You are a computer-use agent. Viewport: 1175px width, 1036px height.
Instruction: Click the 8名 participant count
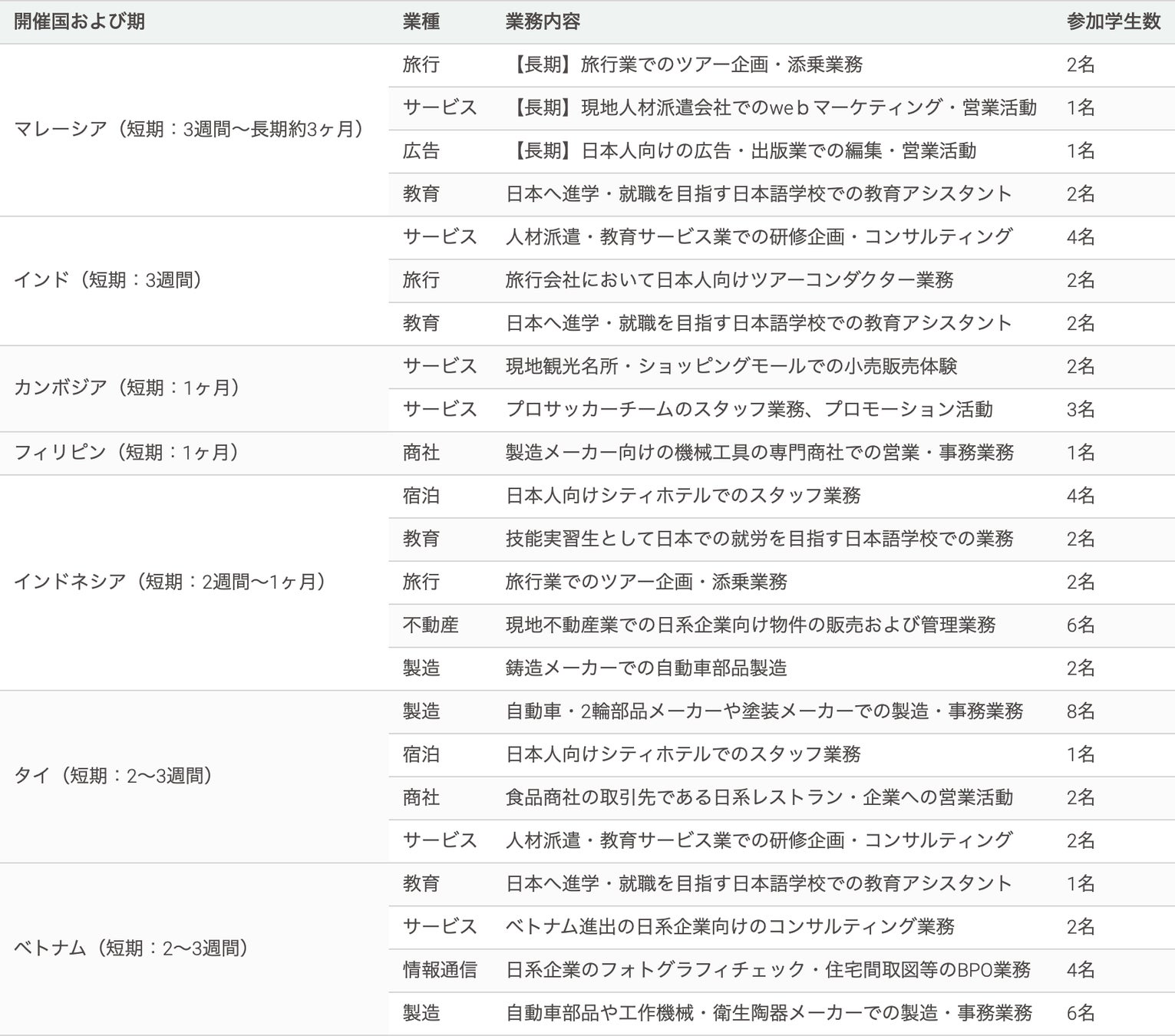(x=1081, y=711)
